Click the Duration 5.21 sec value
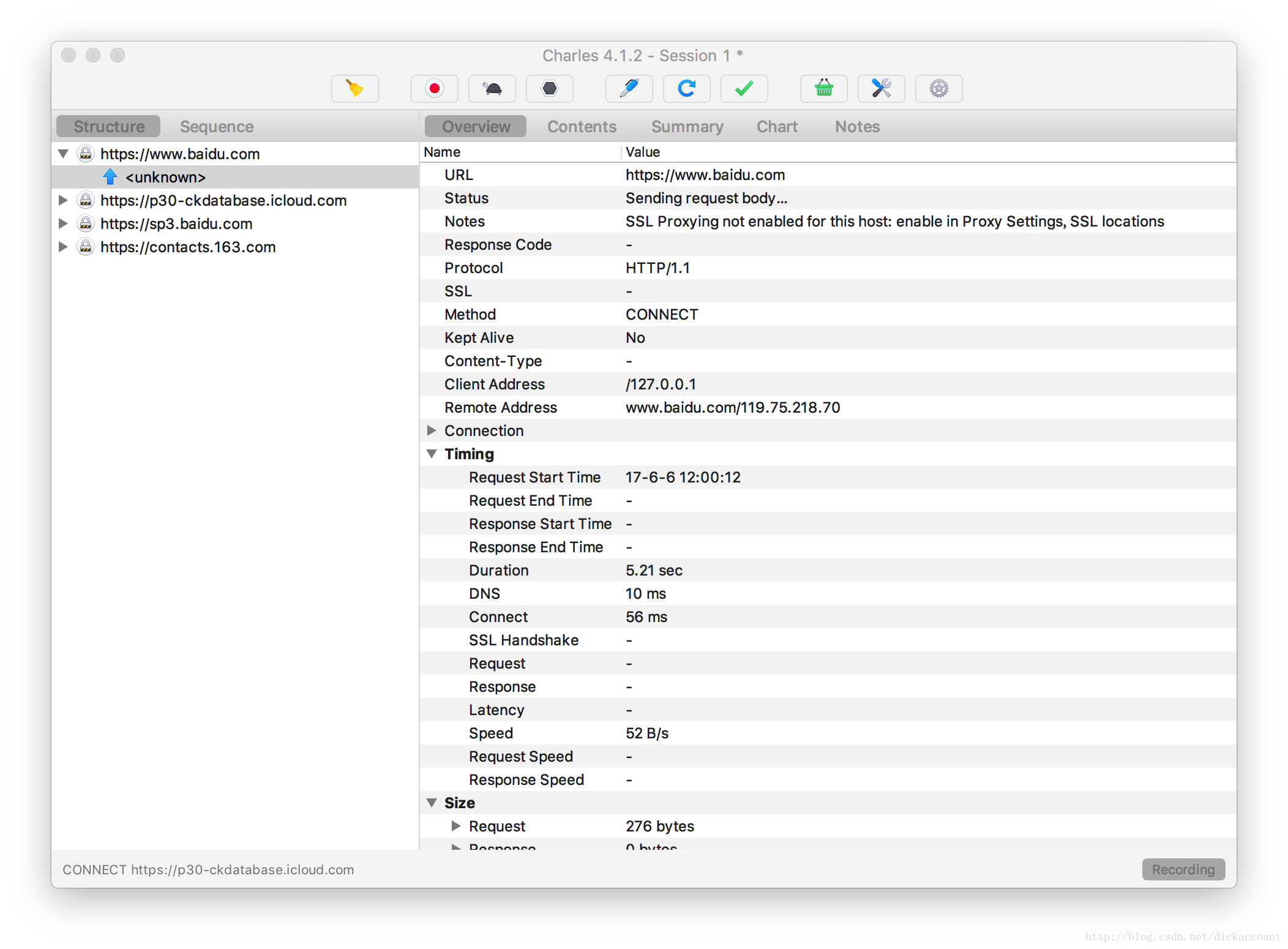1288x949 pixels. coord(654,570)
